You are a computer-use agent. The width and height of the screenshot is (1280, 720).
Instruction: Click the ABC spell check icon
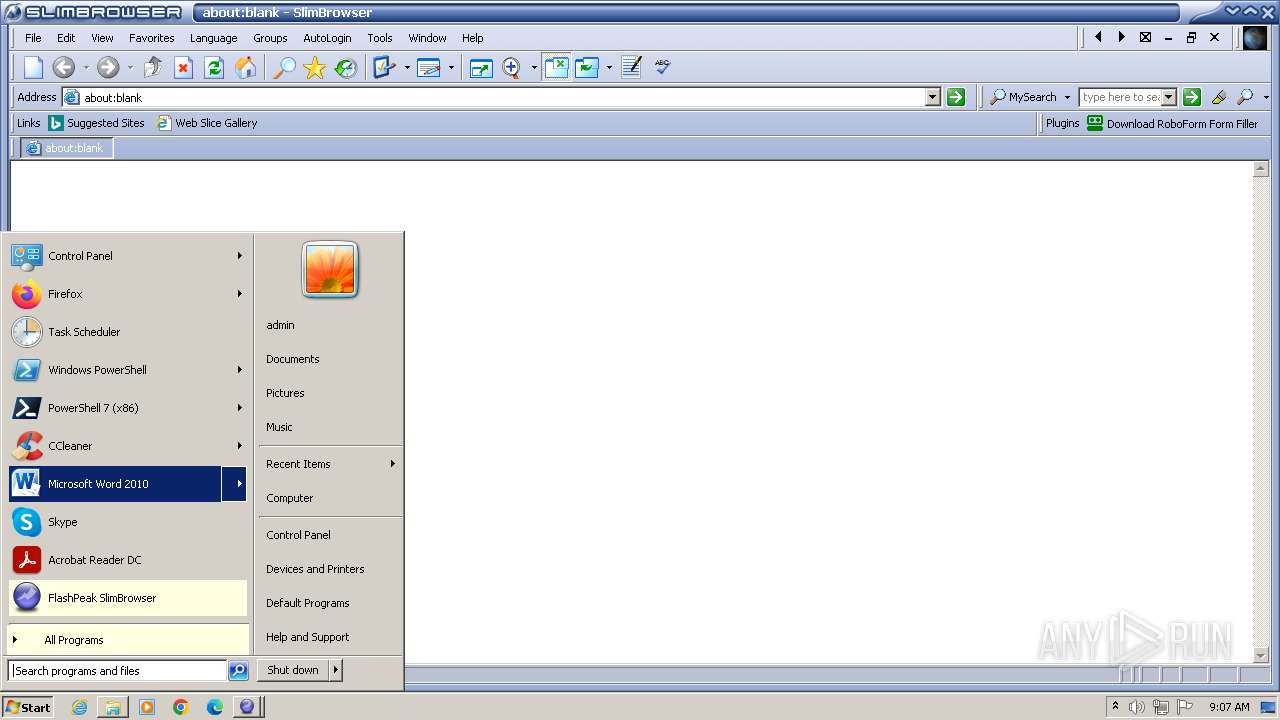tap(662, 67)
